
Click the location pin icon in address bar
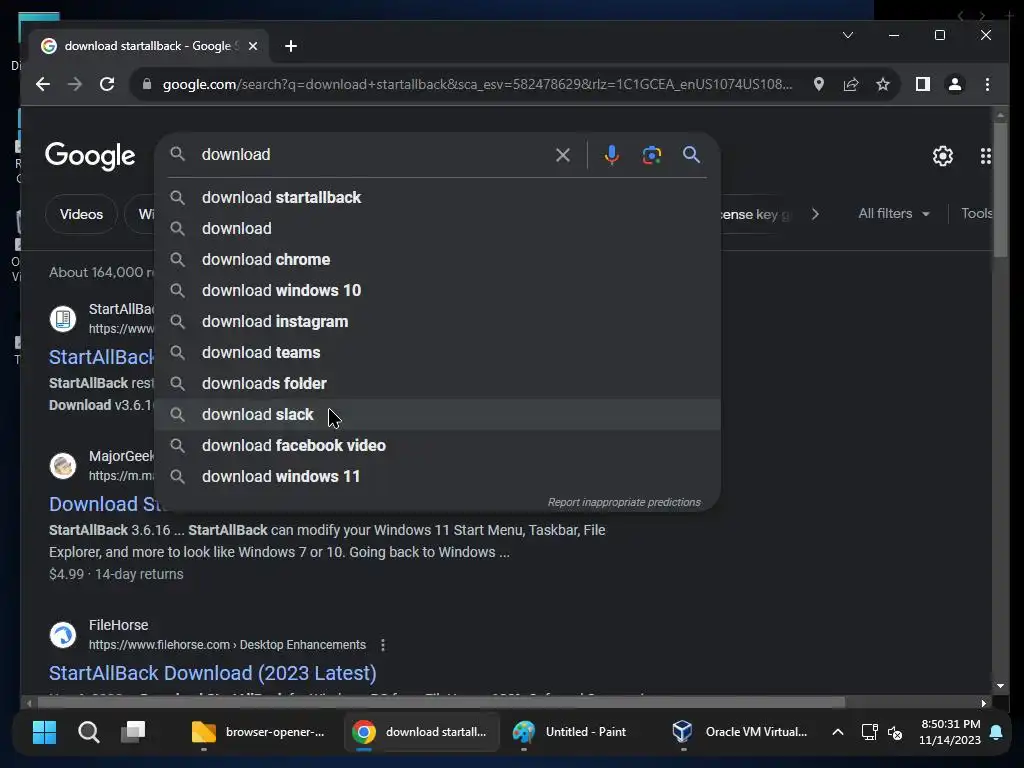point(818,84)
